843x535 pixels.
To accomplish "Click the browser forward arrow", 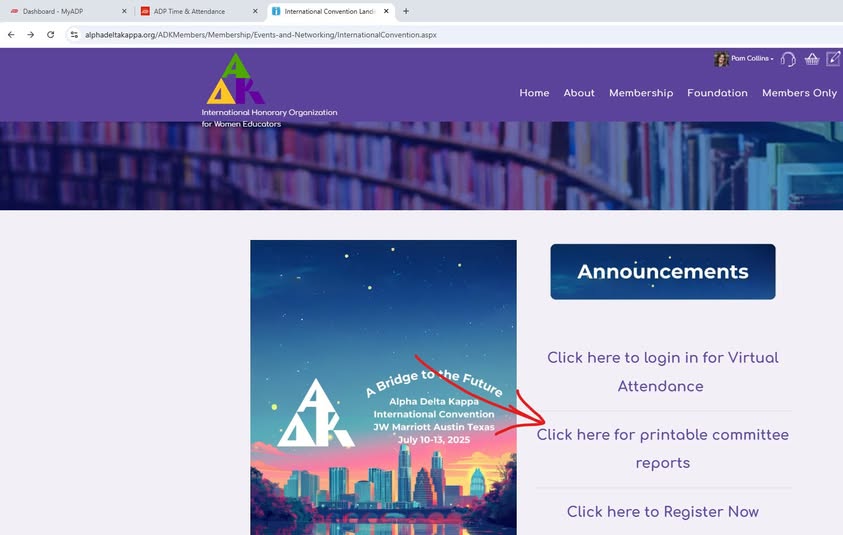I will point(31,34).
